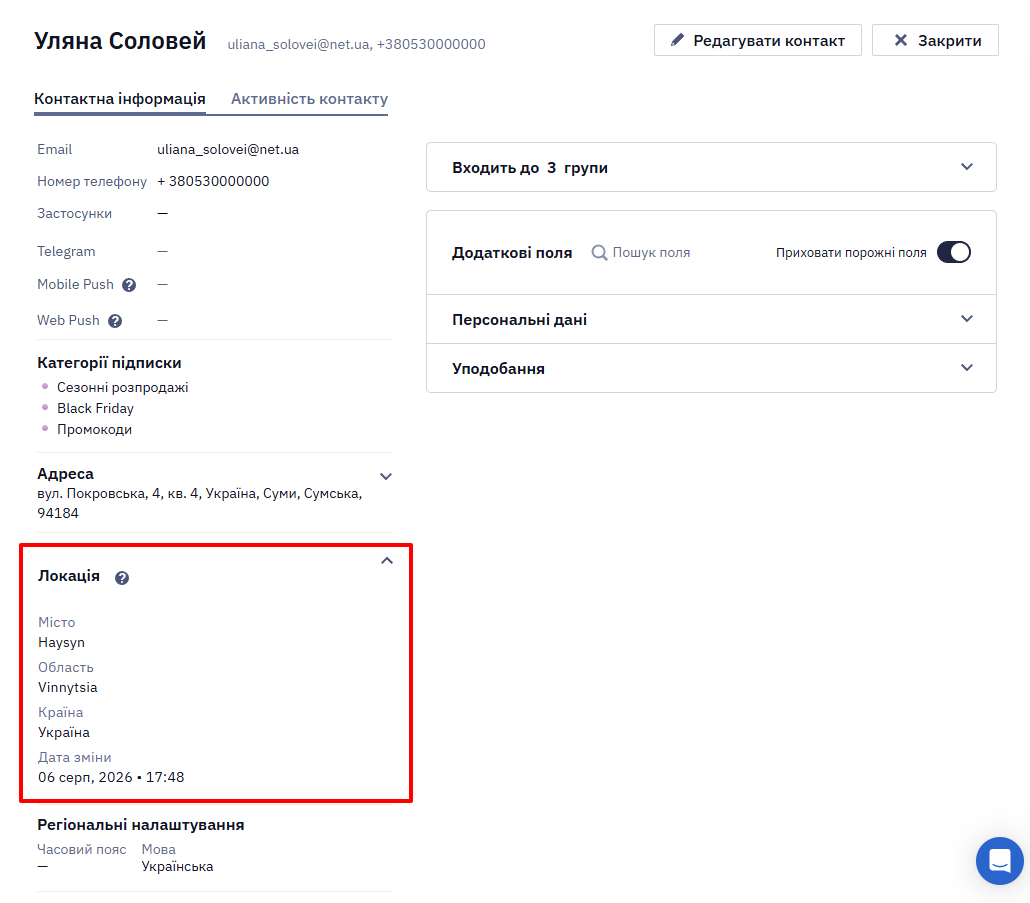Image resolution: width=1030 pixels, height=903 pixels.
Task: Click the X icon in Закрити button
Action: coord(901,40)
